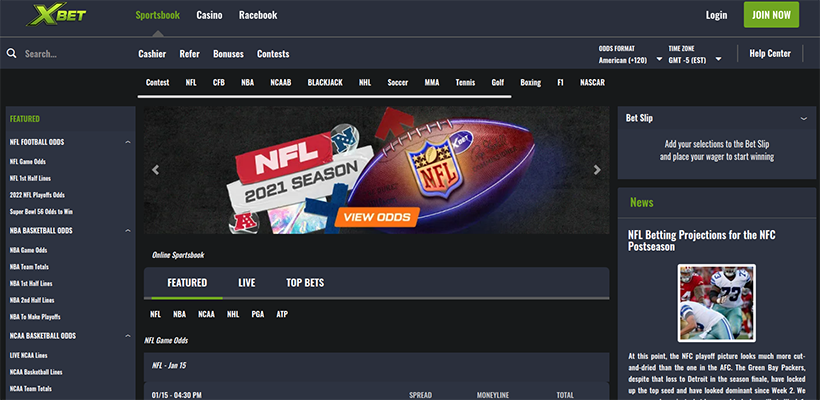820x400 pixels.
Task: Filter featured odds by PGA
Action: click(257, 314)
